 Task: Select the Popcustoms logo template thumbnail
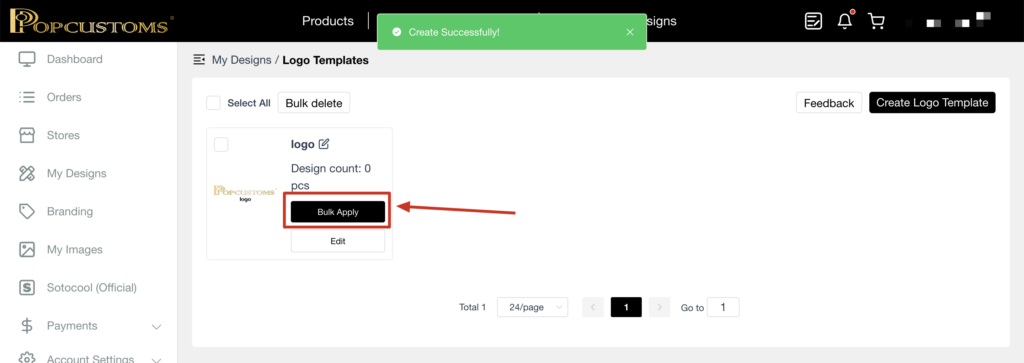point(246,193)
